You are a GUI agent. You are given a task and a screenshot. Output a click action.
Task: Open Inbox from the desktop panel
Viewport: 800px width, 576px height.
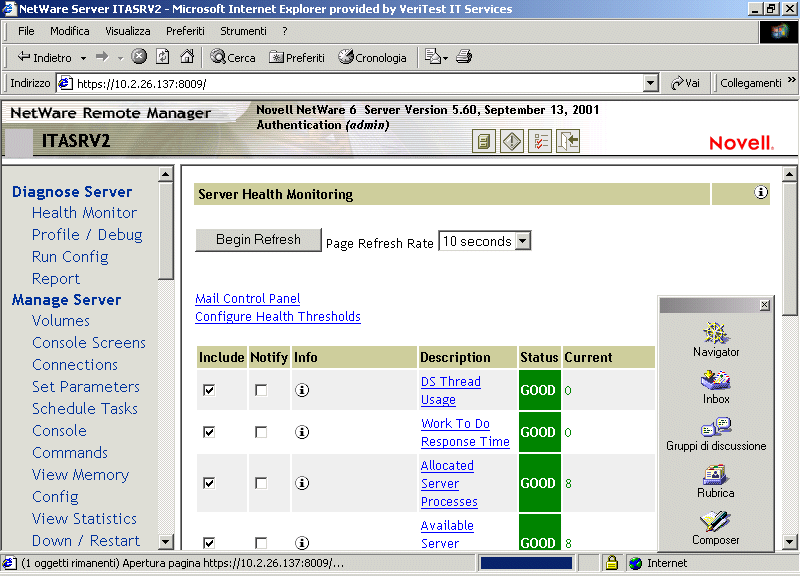coord(715,378)
